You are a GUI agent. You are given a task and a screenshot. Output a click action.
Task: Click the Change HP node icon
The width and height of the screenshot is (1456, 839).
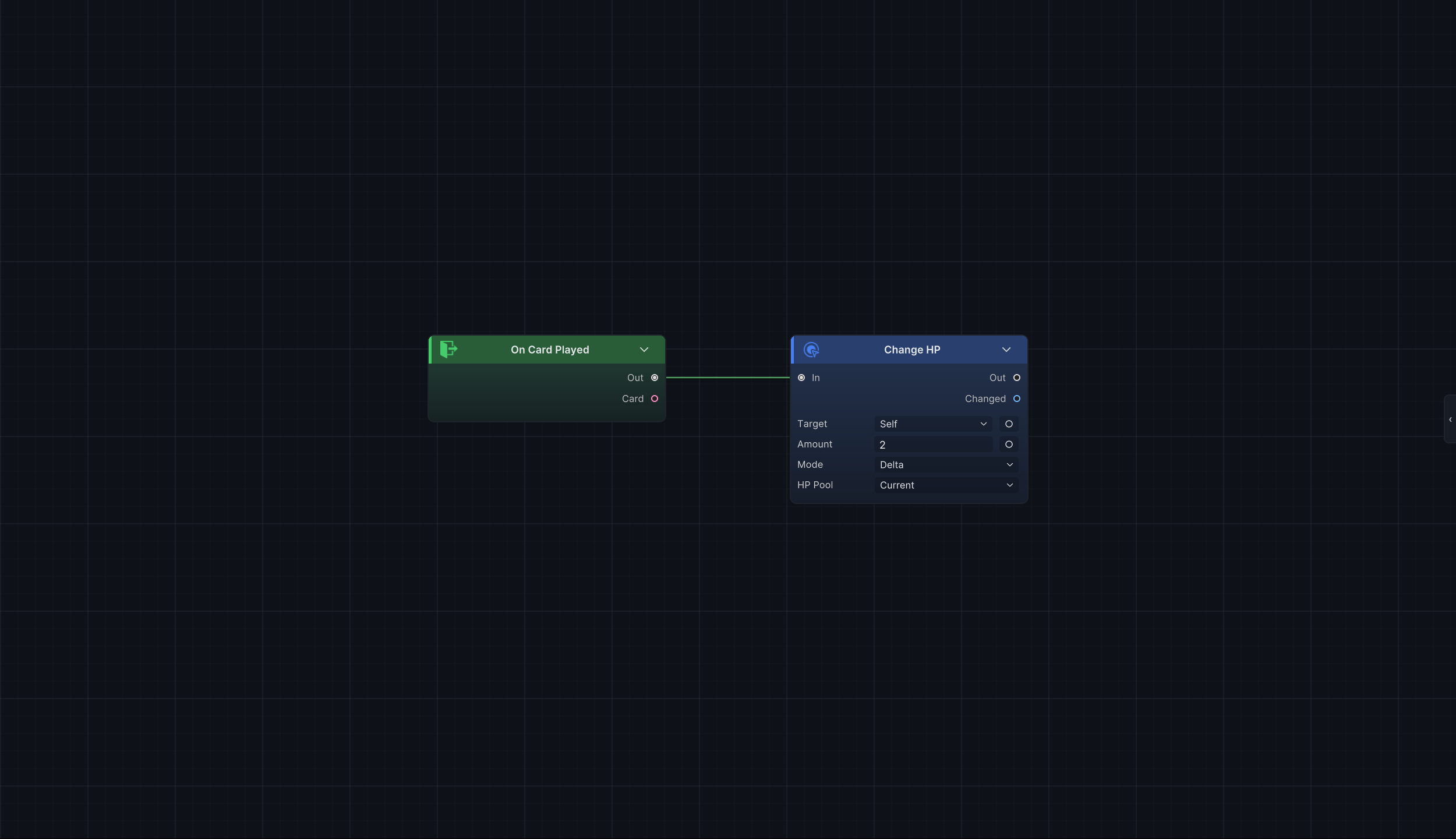pos(811,350)
